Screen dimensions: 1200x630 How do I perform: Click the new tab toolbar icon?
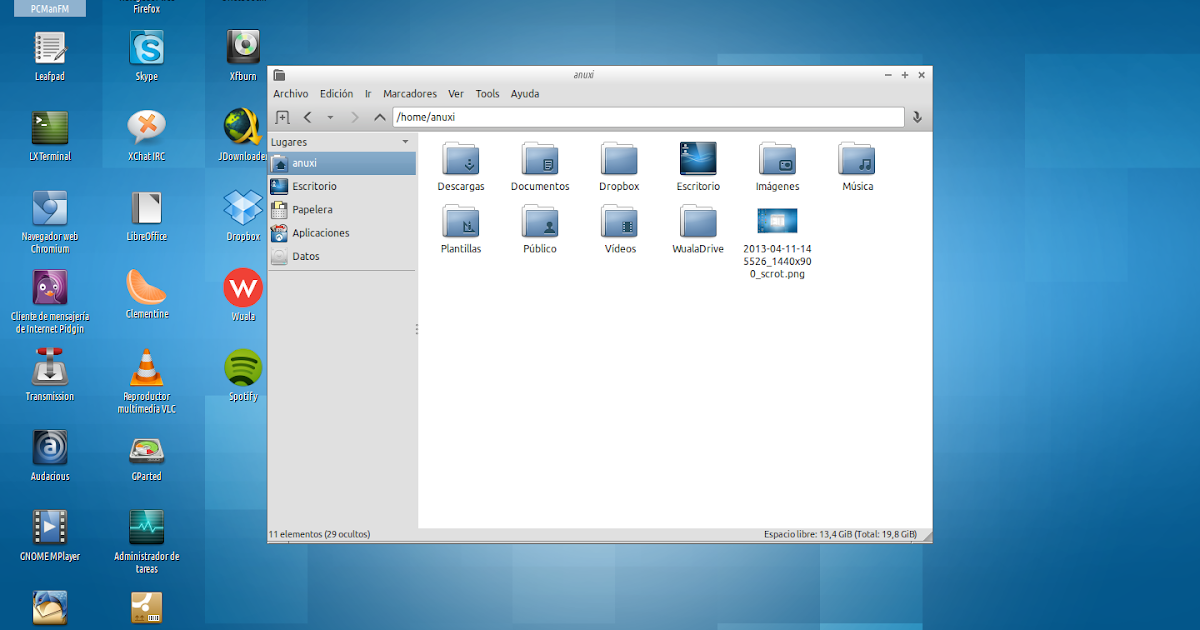point(282,118)
